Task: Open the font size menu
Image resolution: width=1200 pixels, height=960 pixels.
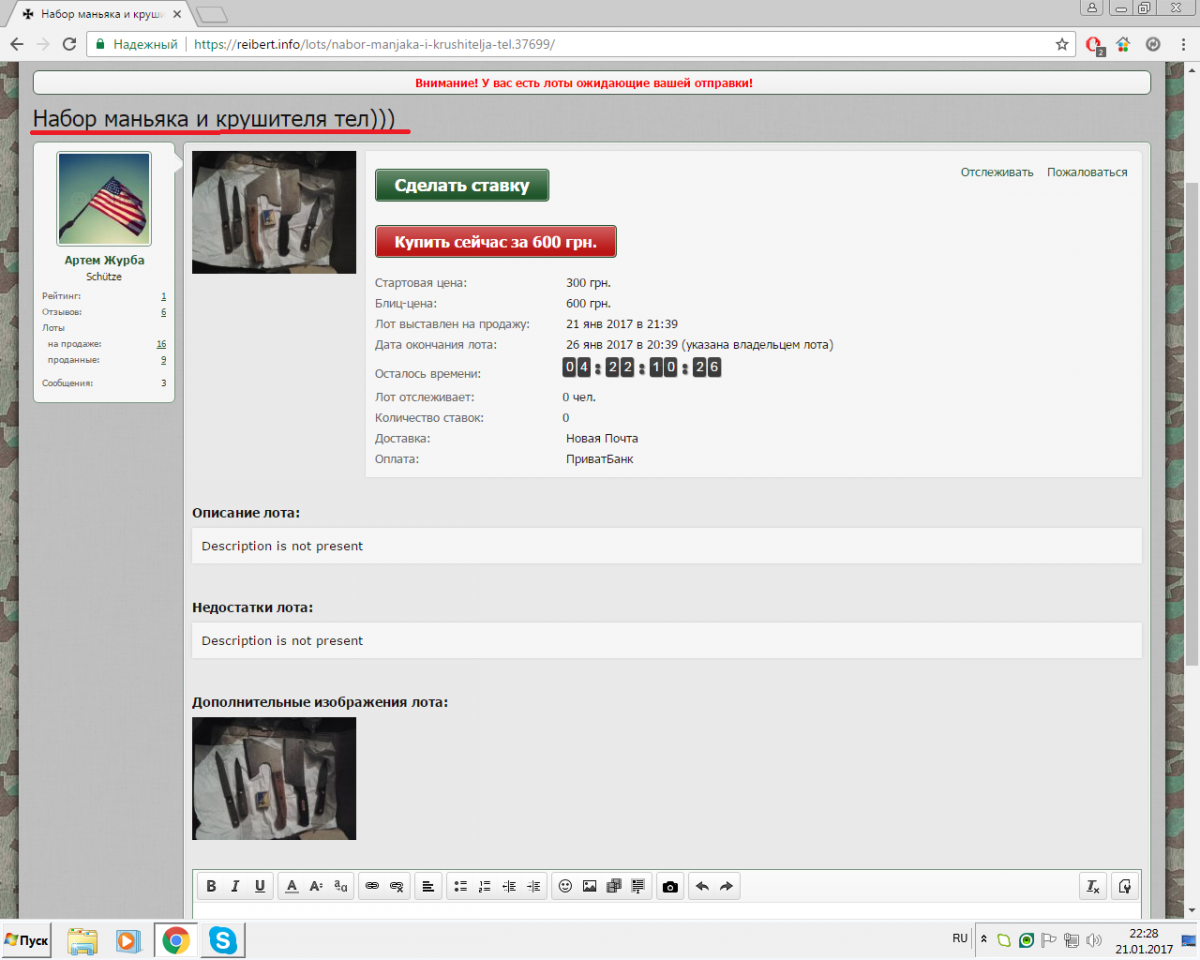Action: [316, 886]
